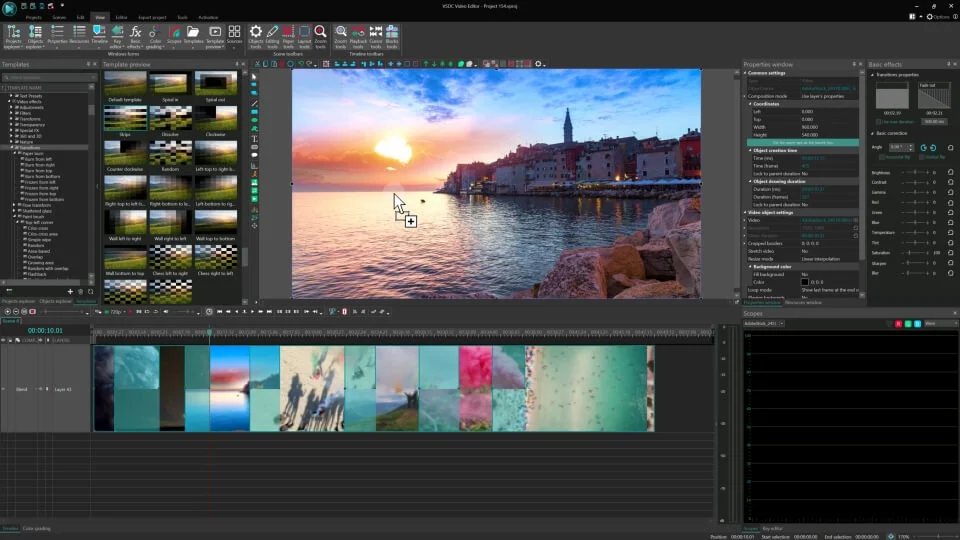This screenshot has height=540, width=960.
Task: Open the Editor ribbon tab
Action: (x=121, y=17)
